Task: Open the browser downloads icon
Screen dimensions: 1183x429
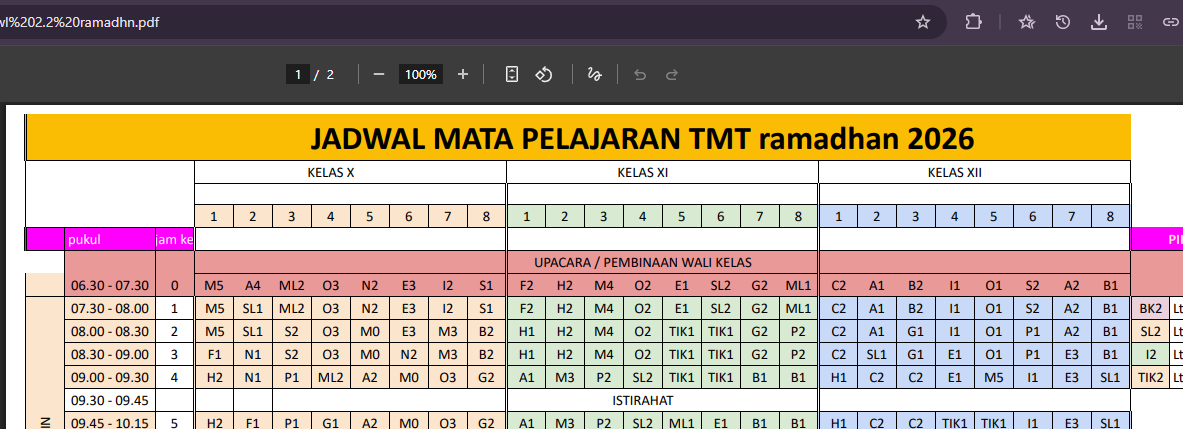Action: coord(1099,22)
